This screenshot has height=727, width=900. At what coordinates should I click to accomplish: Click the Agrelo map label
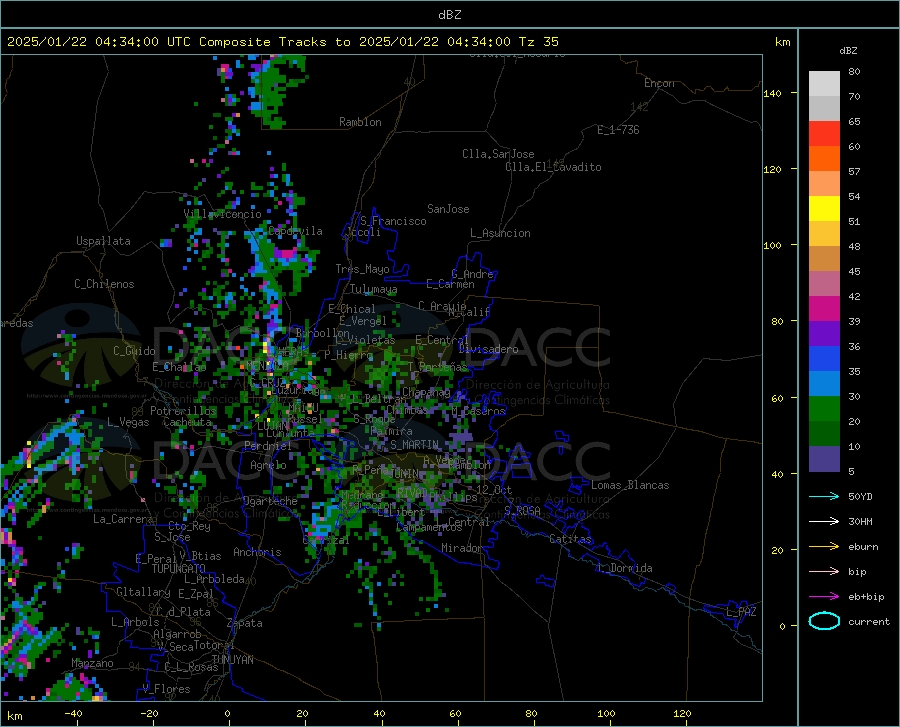[x=268, y=465]
